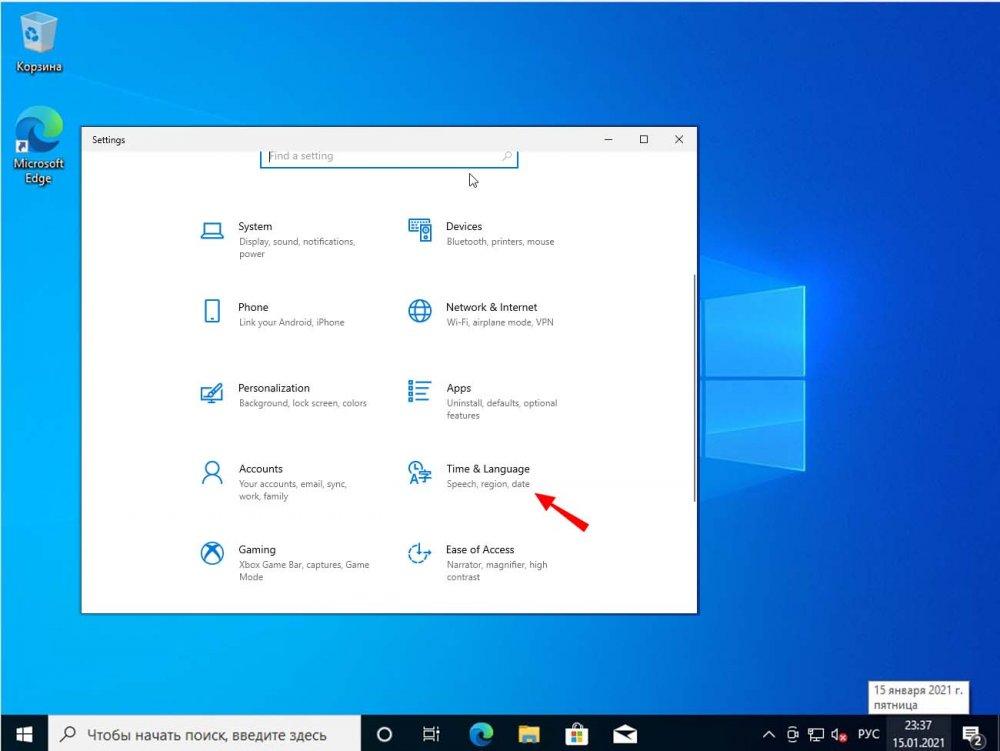The height and width of the screenshot is (751, 1000).
Task: Maximize the Settings window
Action: (643, 140)
